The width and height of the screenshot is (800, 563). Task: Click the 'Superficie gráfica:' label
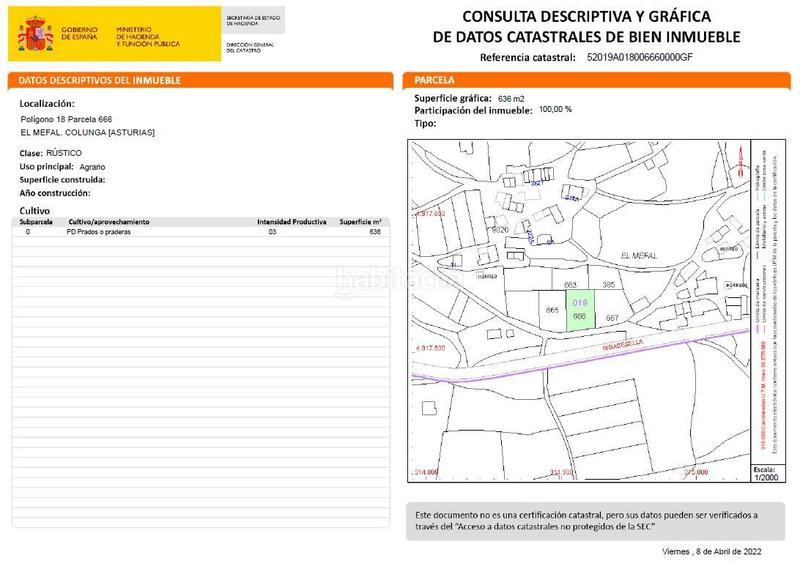pos(453,98)
